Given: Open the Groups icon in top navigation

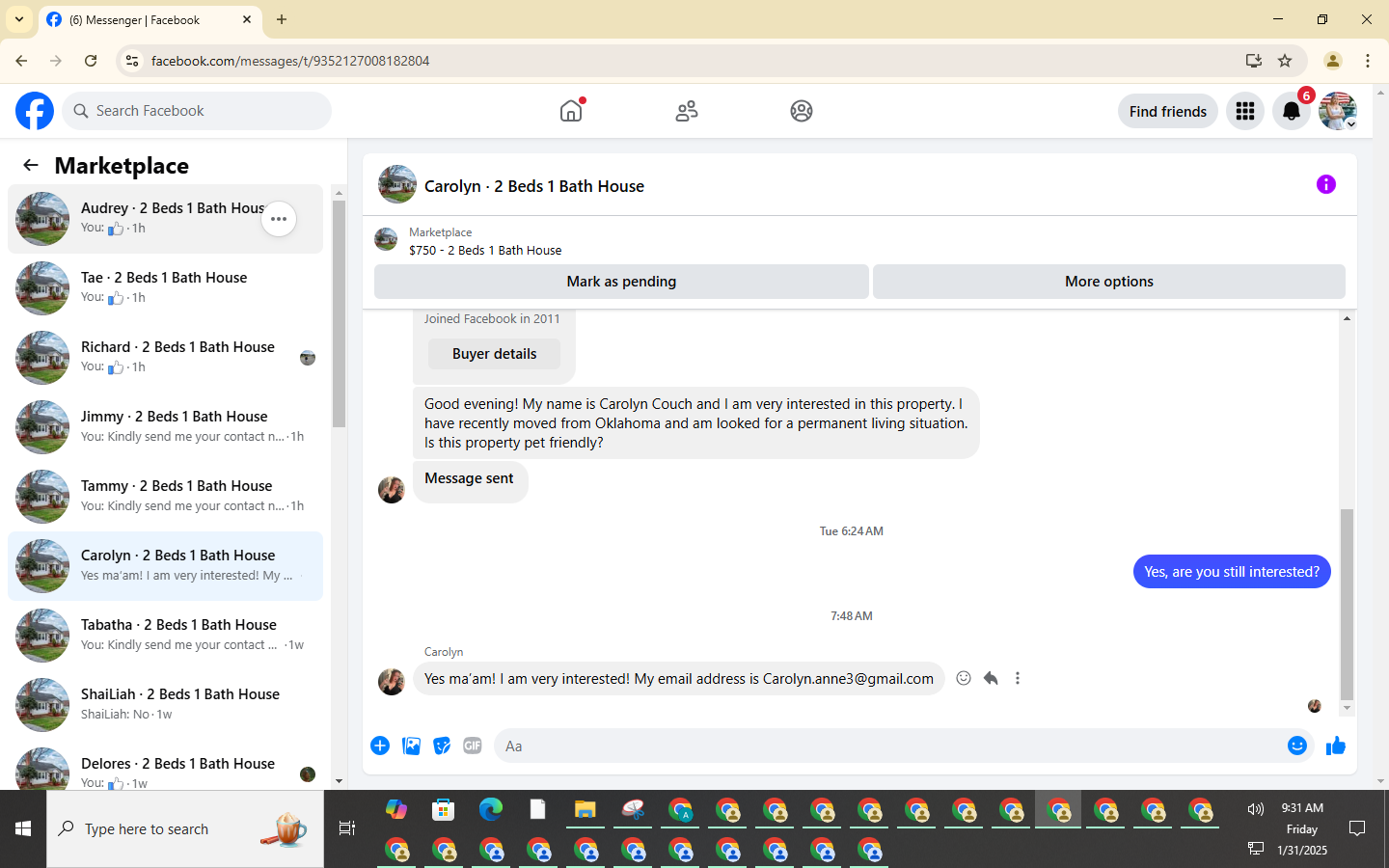Looking at the screenshot, I should point(802,111).
